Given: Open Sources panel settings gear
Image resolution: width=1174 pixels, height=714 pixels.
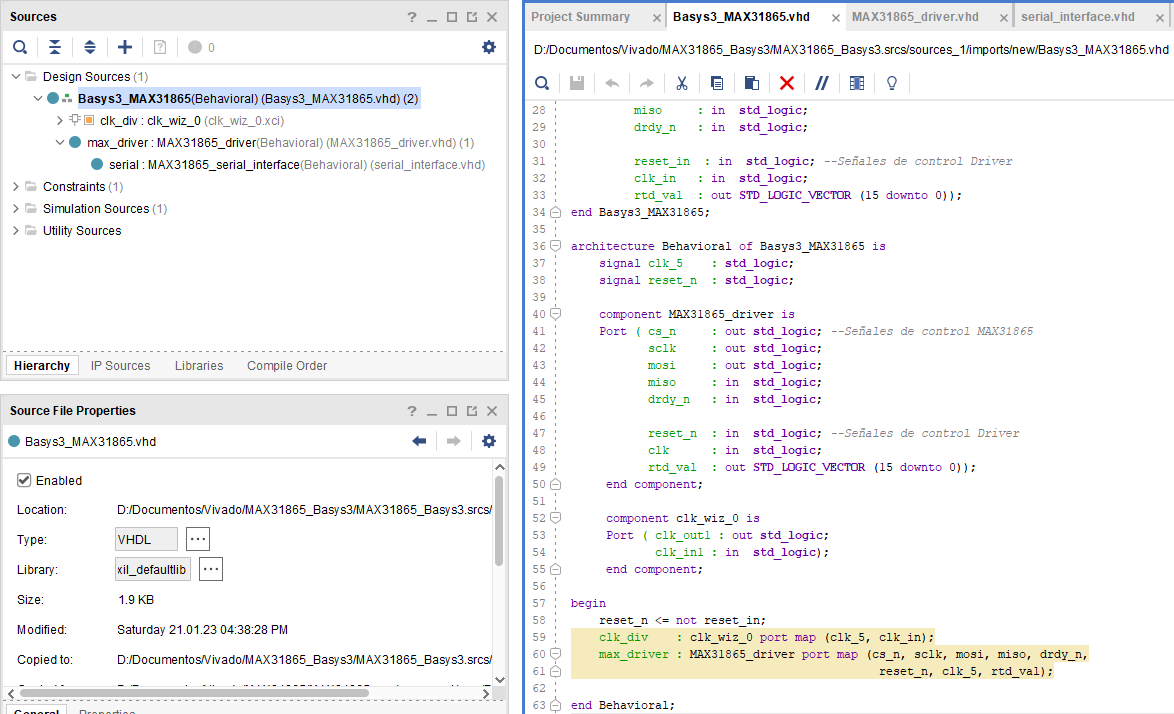Looking at the screenshot, I should [489, 47].
